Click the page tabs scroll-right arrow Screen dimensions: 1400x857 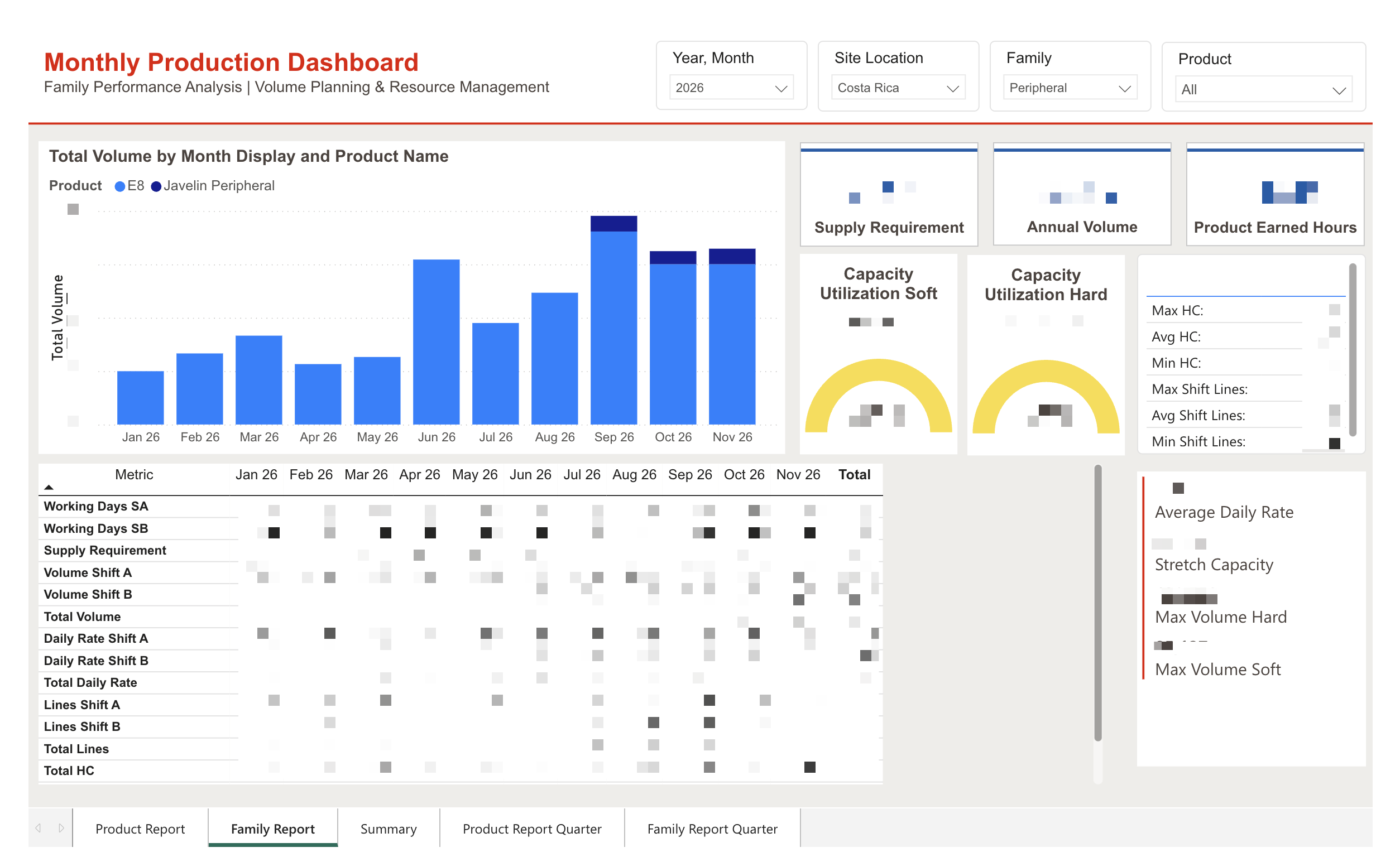[x=61, y=829]
